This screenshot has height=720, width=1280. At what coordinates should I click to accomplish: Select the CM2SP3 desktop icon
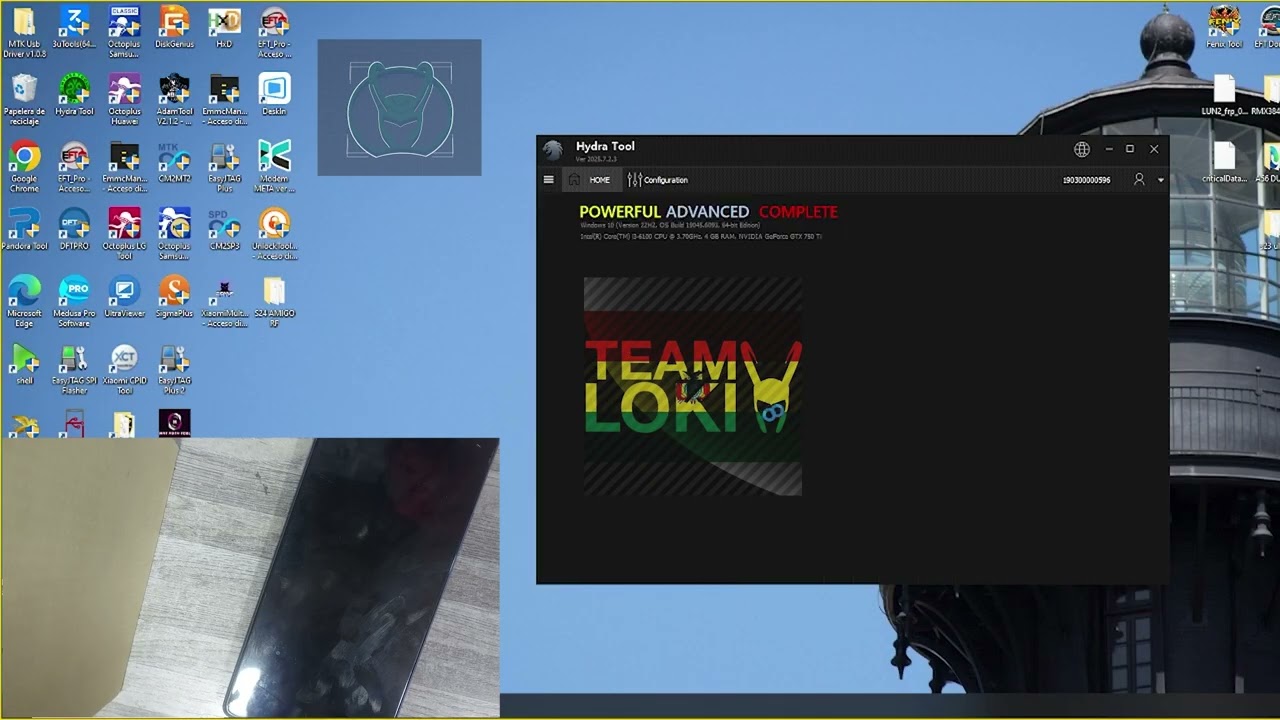point(224,229)
